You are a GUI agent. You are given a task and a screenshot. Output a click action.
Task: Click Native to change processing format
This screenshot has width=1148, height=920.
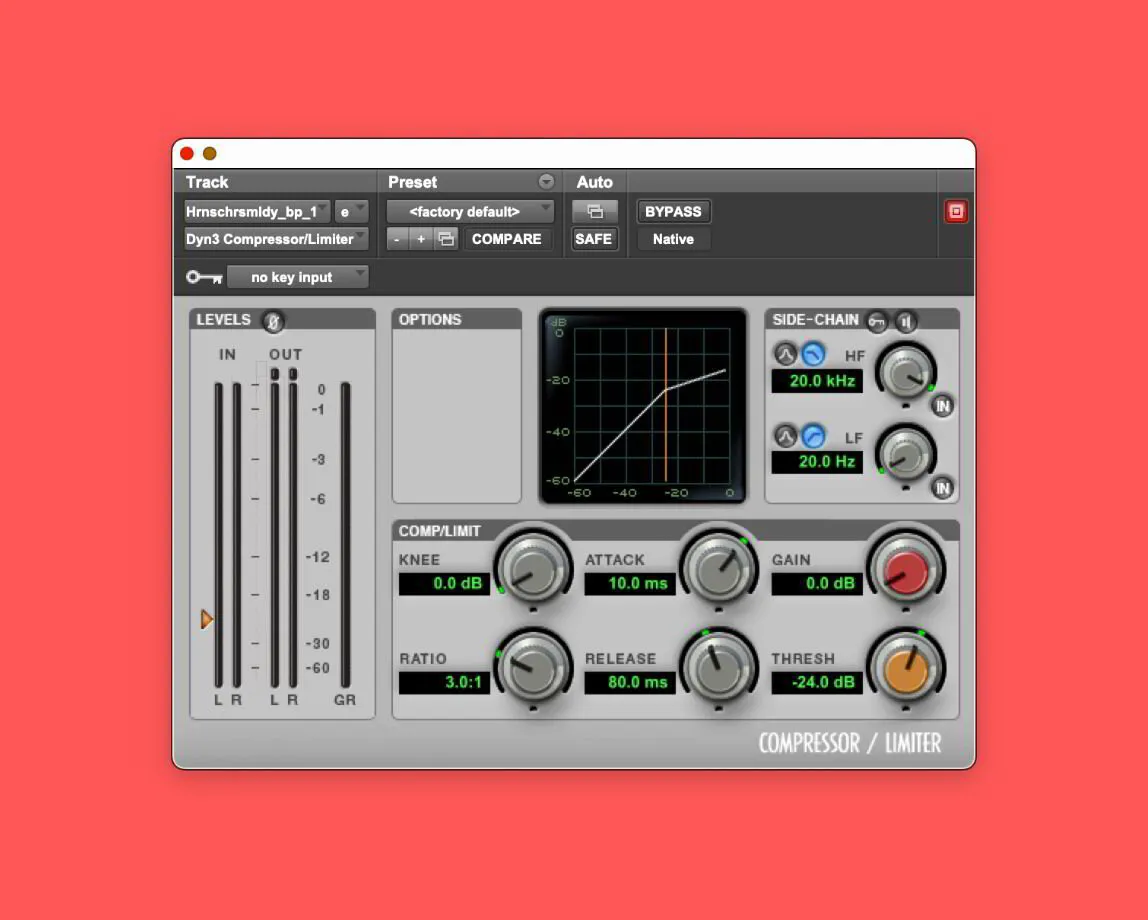672,239
